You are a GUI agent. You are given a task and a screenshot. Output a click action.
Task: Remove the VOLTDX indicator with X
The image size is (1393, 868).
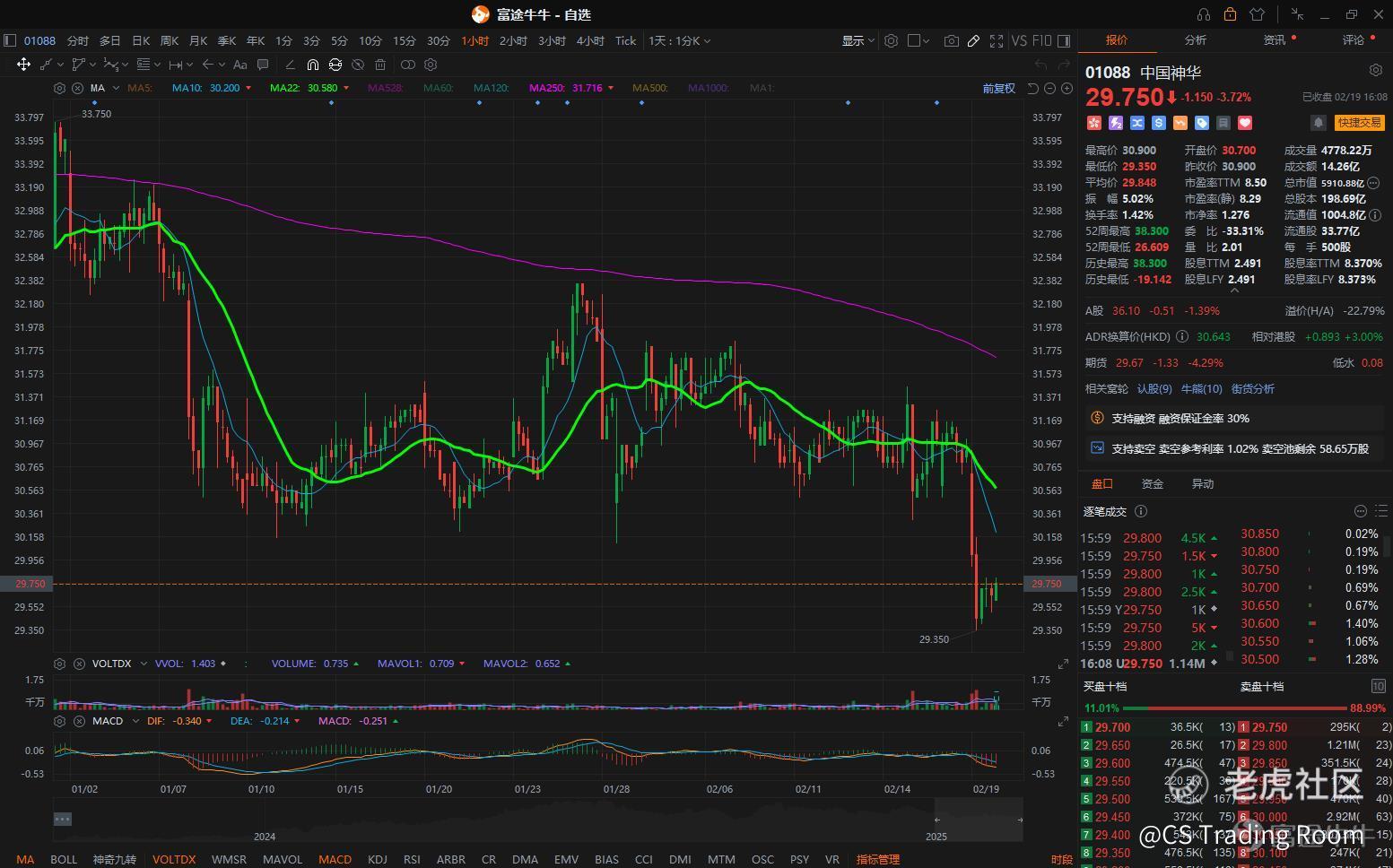pyautogui.click(x=78, y=664)
